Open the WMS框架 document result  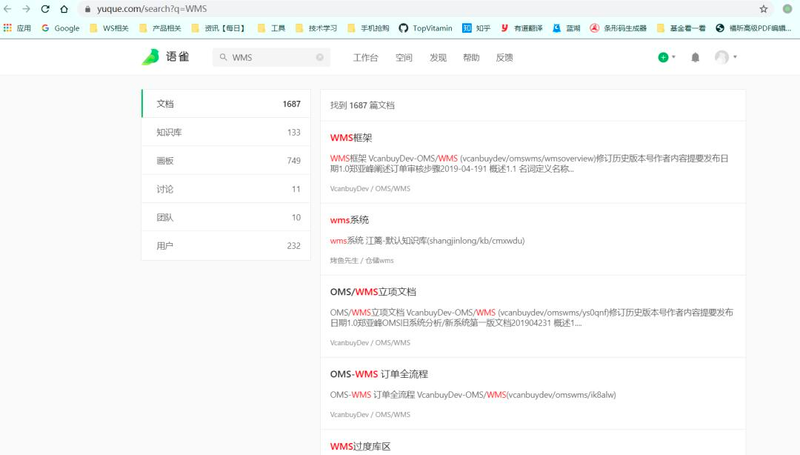pyautogui.click(x=351, y=138)
